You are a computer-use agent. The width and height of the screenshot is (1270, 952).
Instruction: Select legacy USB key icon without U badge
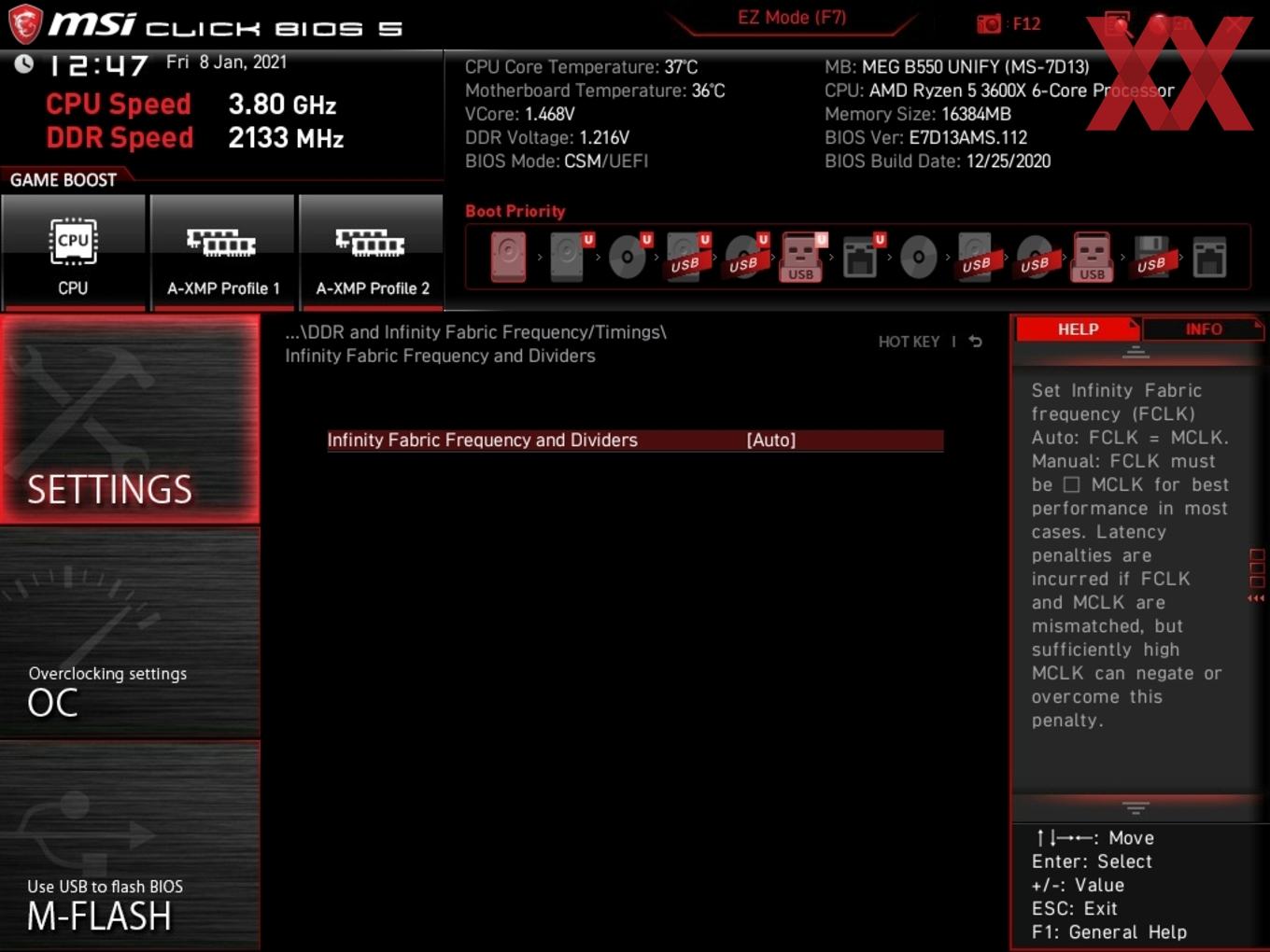tap(1093, 257)
